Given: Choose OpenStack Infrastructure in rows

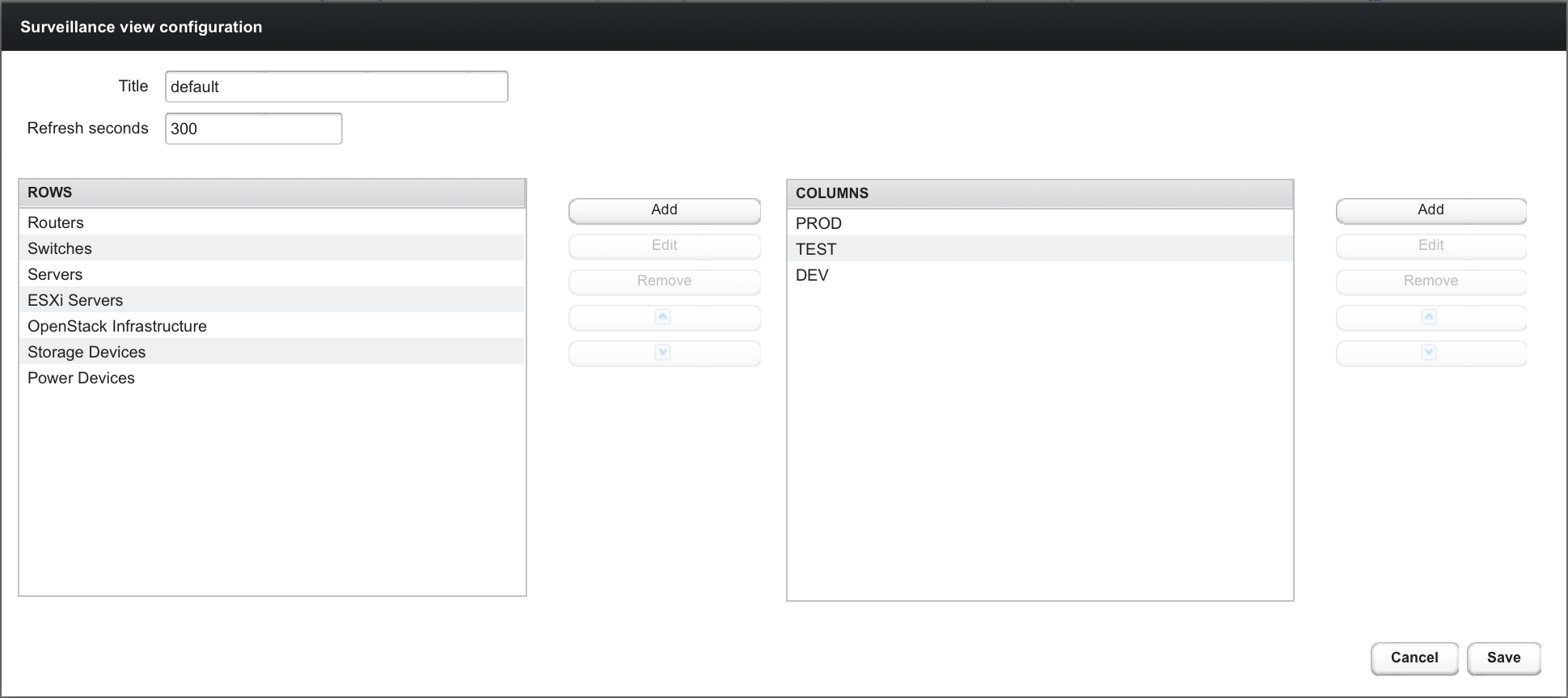Looking at the screenshot, I should pyautogui.click(x=117, y=326).
